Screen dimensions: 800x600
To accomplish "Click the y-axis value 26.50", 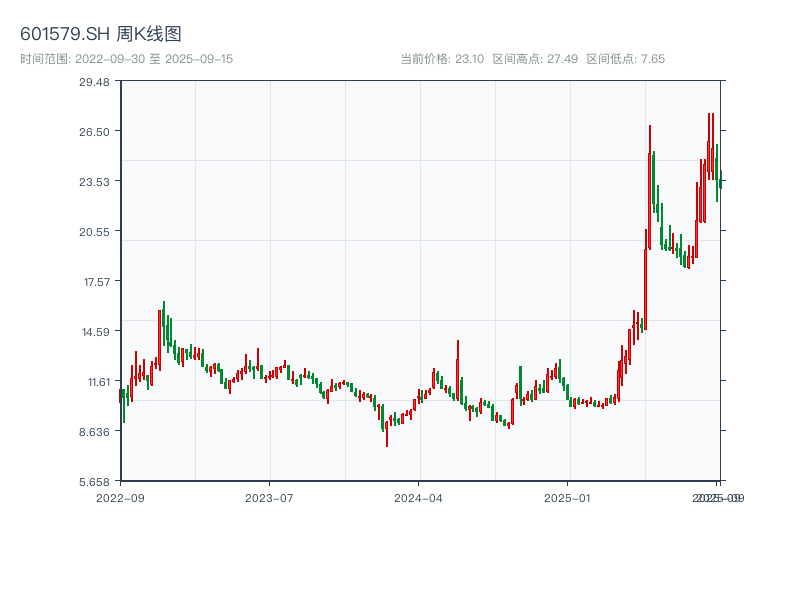I will pyautogui.click(x=94, y=132).
